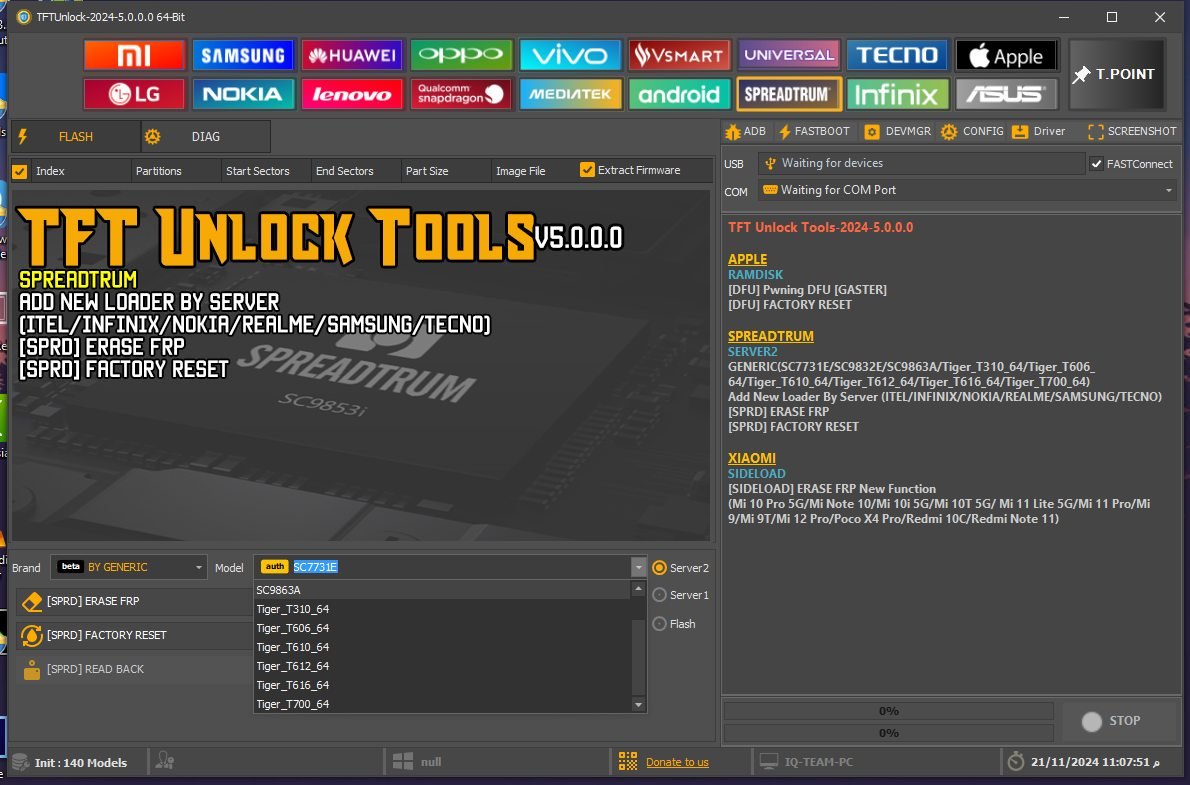Image resolution: width=1190 pixels, height=785 pixels.
Task: Open the Huawei brand section
Action: (x=352, y=55)
